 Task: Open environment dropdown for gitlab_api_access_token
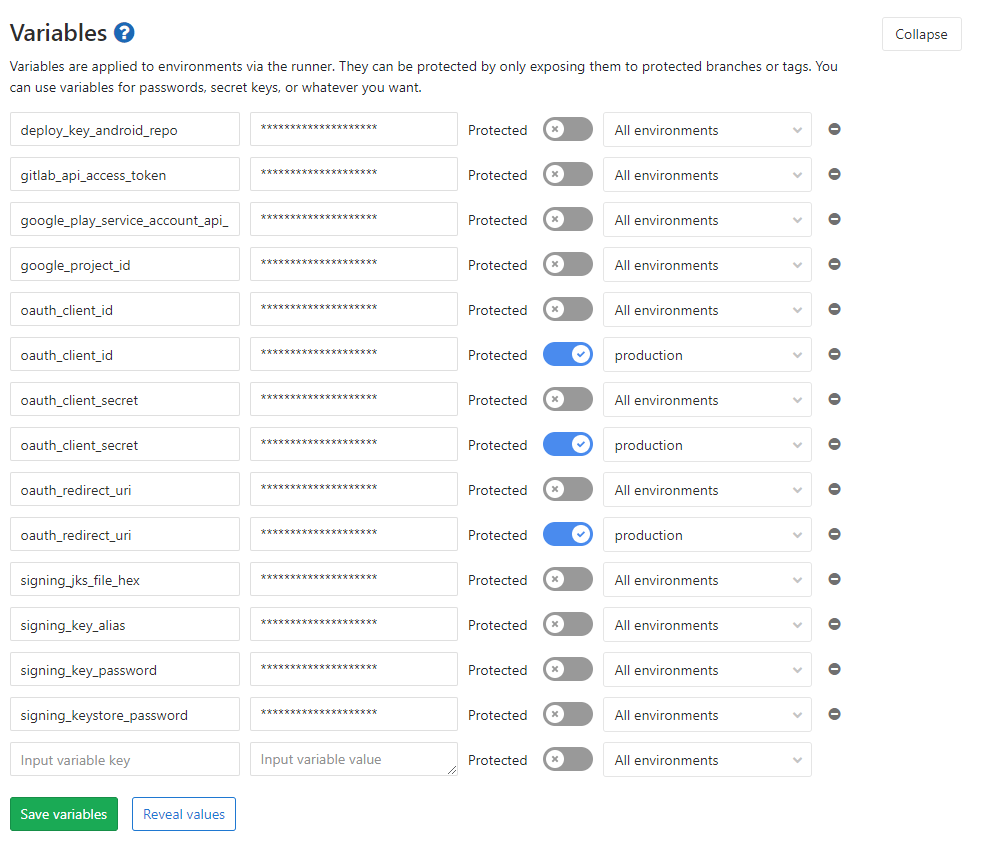(x=707, y=175)
